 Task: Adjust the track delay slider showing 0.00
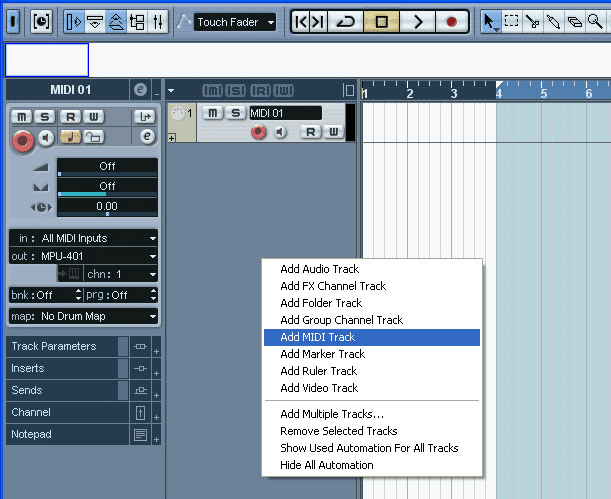pos(107,207)
